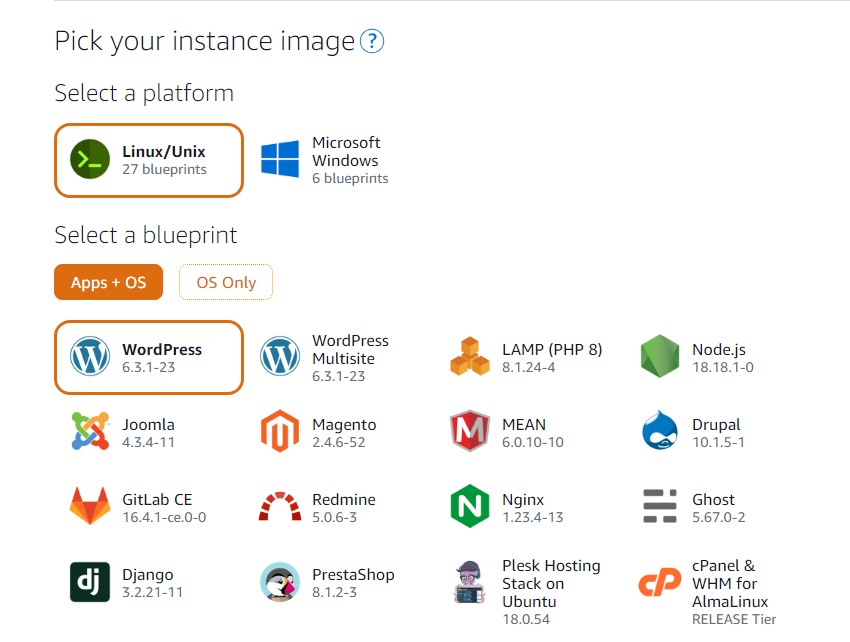Click the Ghost blueprint name

click(713, 499)
